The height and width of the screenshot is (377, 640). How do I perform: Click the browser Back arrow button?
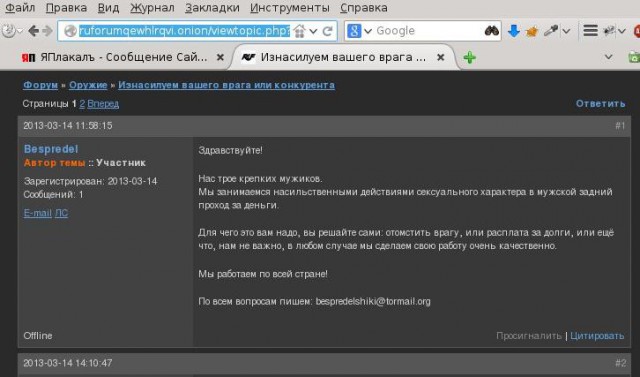33,31
